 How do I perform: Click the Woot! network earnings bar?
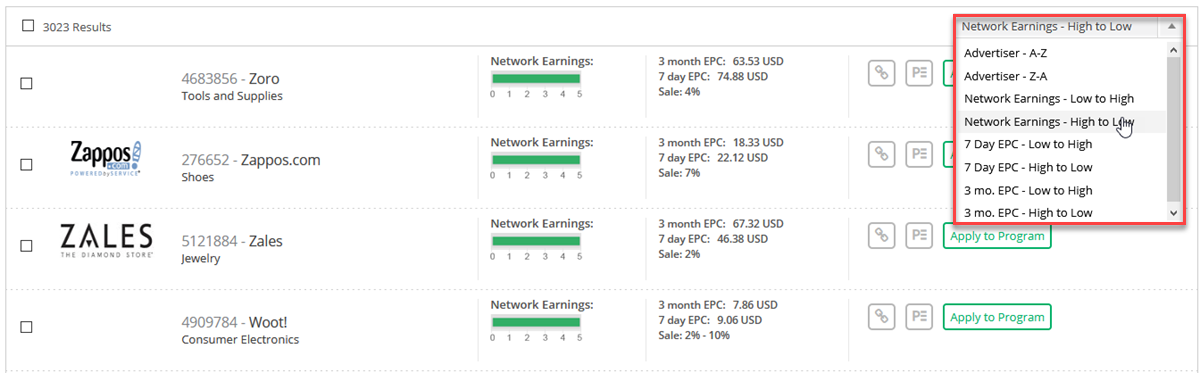pos(536,321)
